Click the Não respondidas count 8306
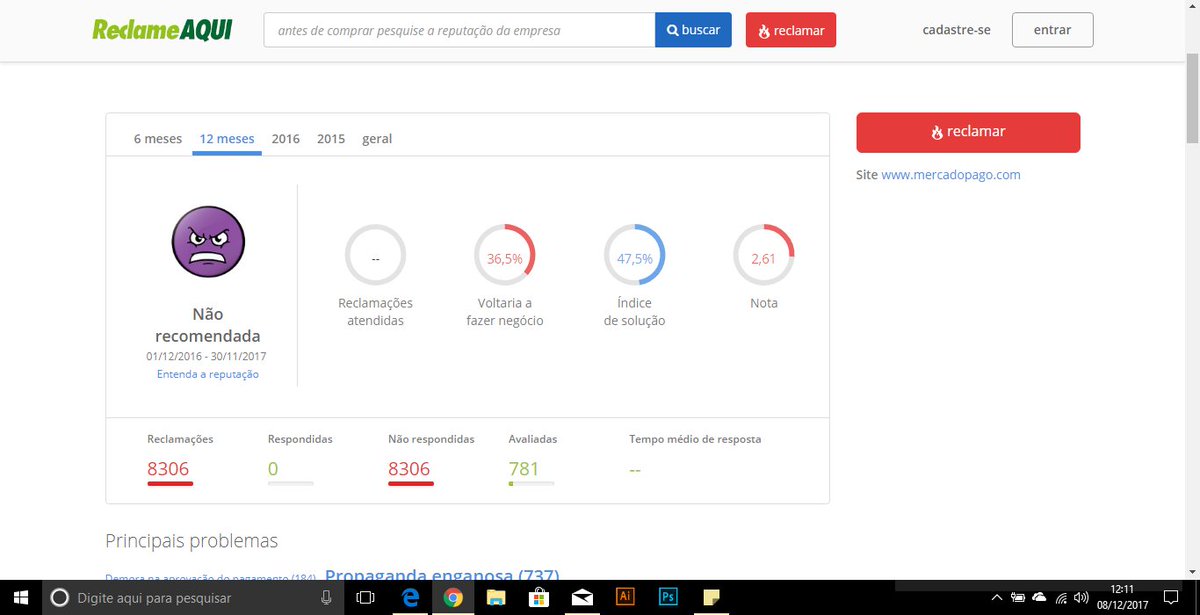Screen dimensions: 1200x615 [409, 469]
